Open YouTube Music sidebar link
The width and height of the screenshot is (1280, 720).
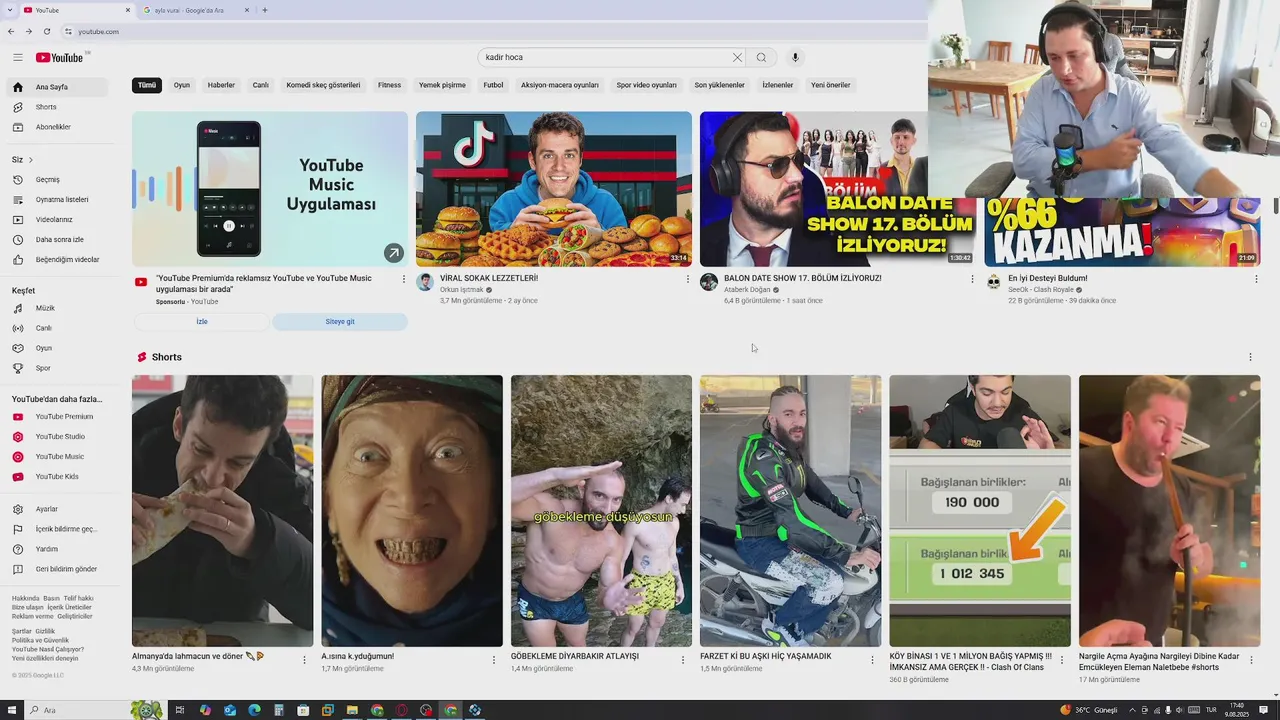56,457
